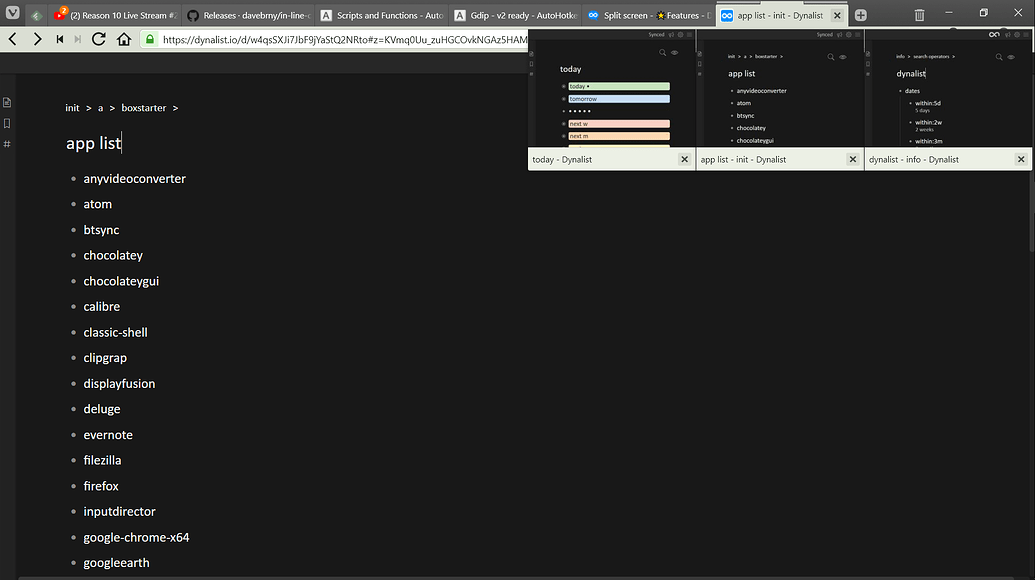
Task: Reload the current page
Action: coord(99,40)
